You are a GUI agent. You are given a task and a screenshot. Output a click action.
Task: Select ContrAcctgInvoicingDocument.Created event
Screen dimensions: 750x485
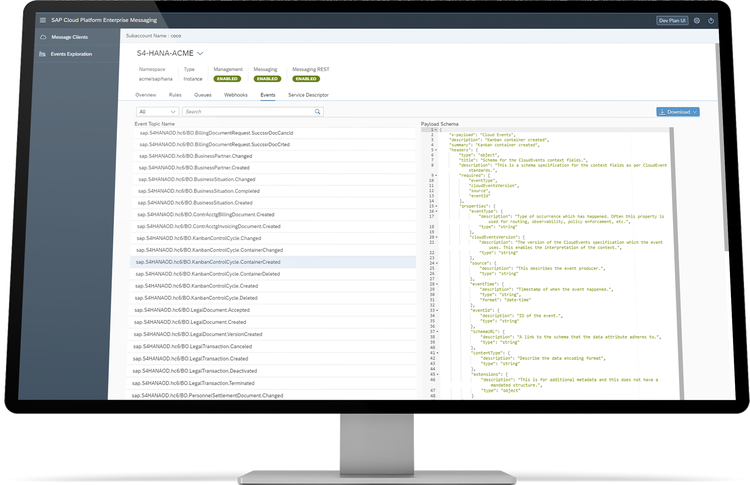point(273,226)
